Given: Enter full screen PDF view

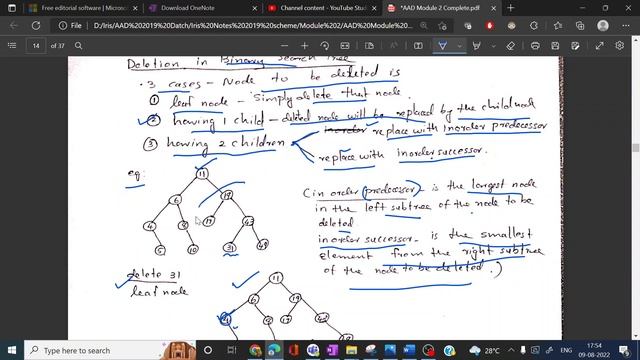Looking at the screenshot, I should tap(600, 46).
